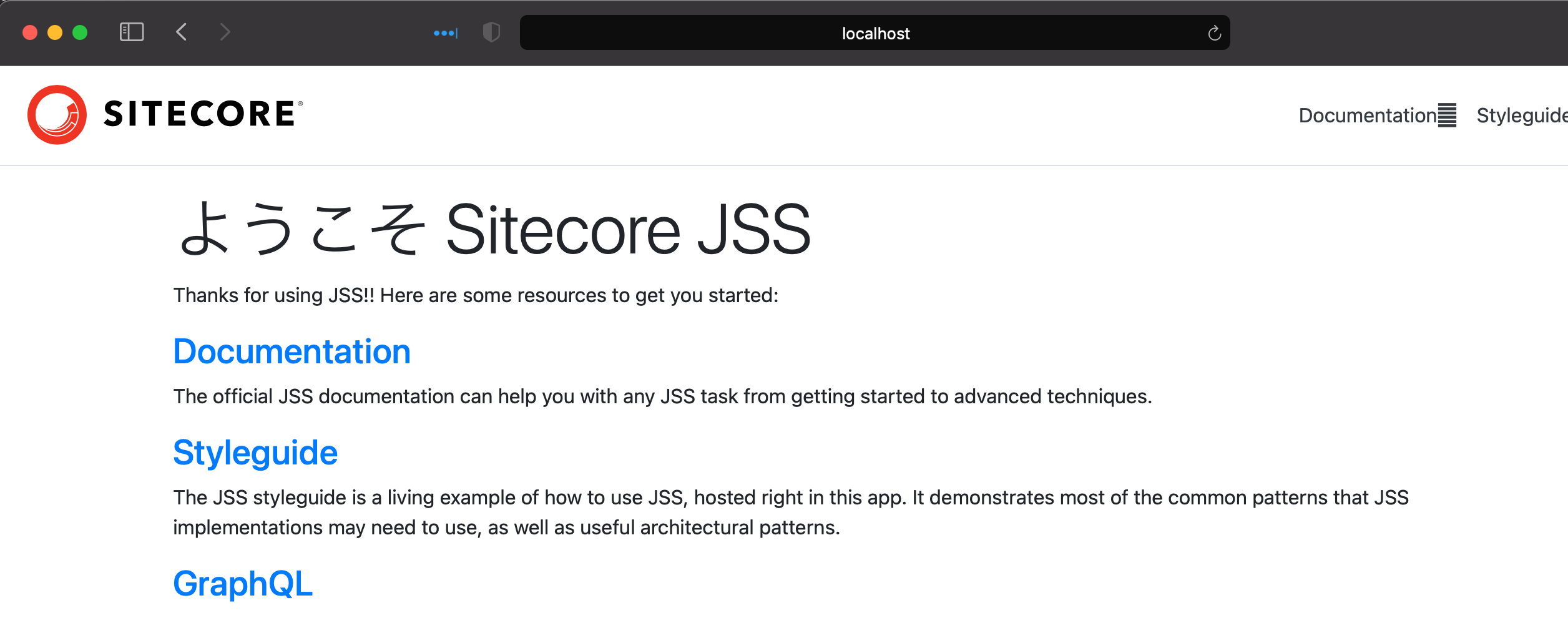Open the blue Styleguide heading link

(255, 453)
